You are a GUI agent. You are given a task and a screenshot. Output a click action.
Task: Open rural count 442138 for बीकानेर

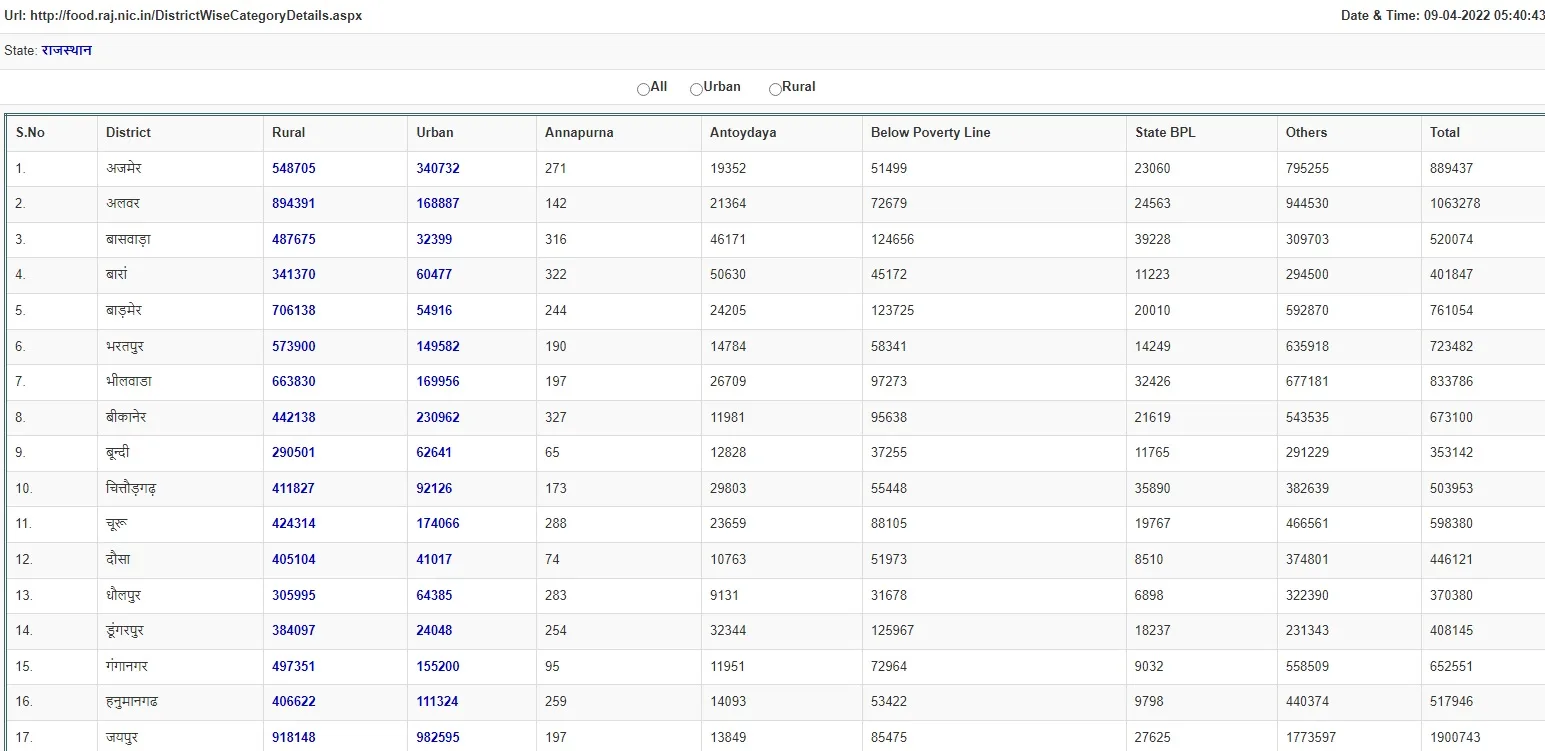(x=294, y=418)
